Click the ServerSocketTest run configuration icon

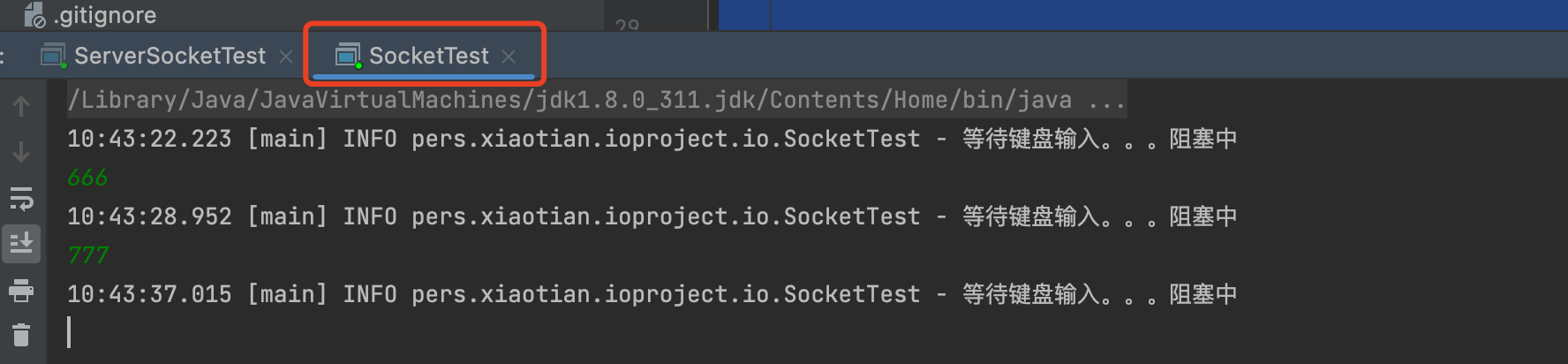click(53, 56)
